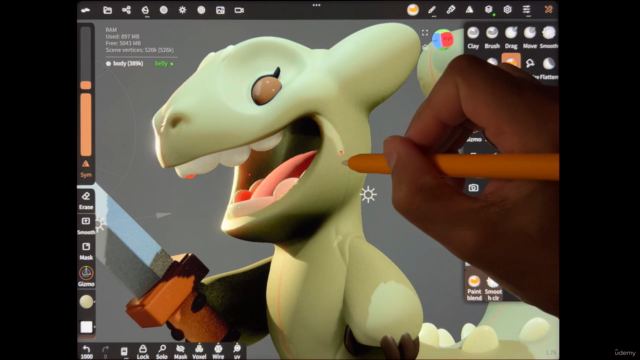Open the Lighting sun menu in toolbar

tap(182, 10)
